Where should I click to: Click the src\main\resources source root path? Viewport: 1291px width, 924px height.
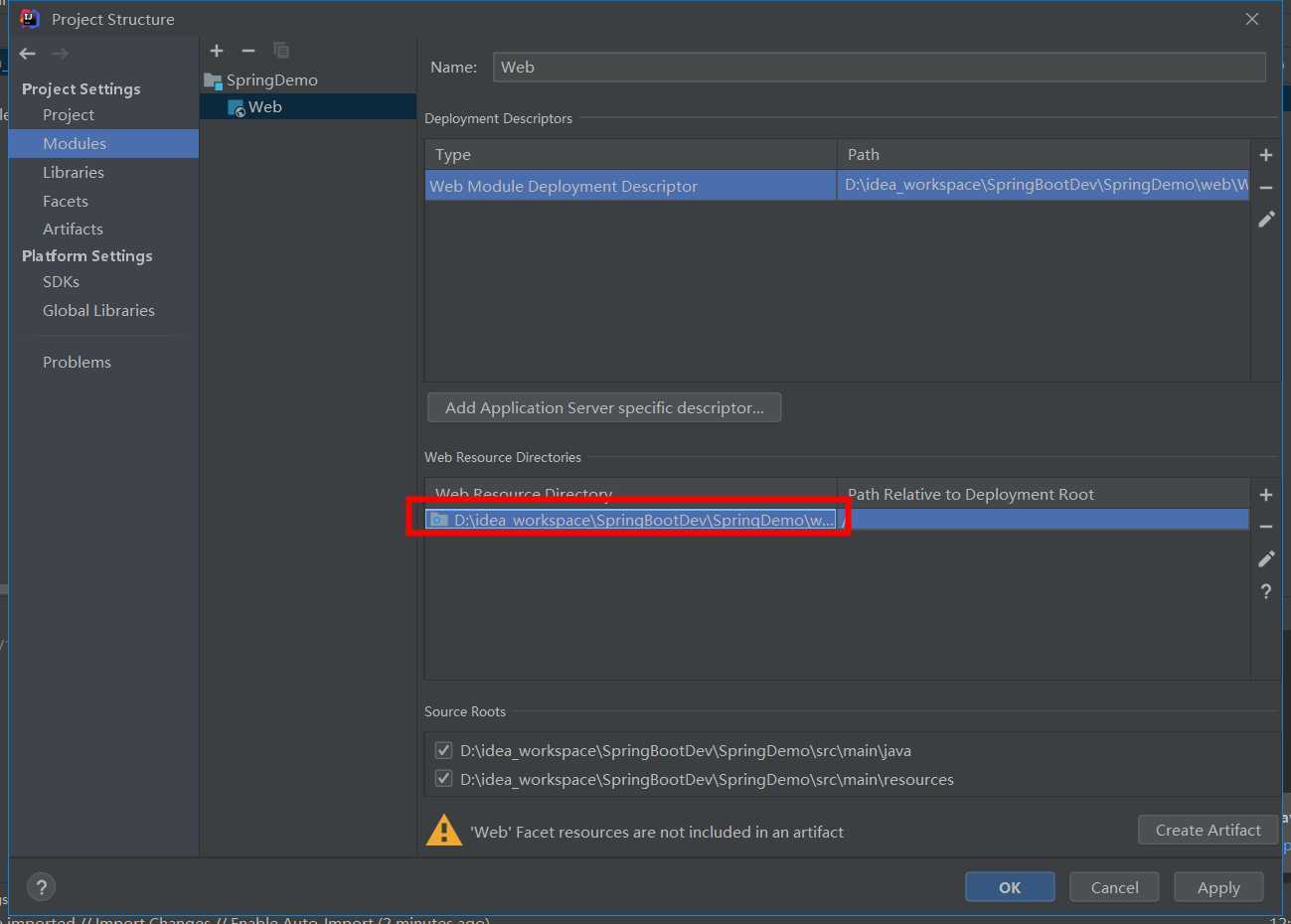[707, 779]
